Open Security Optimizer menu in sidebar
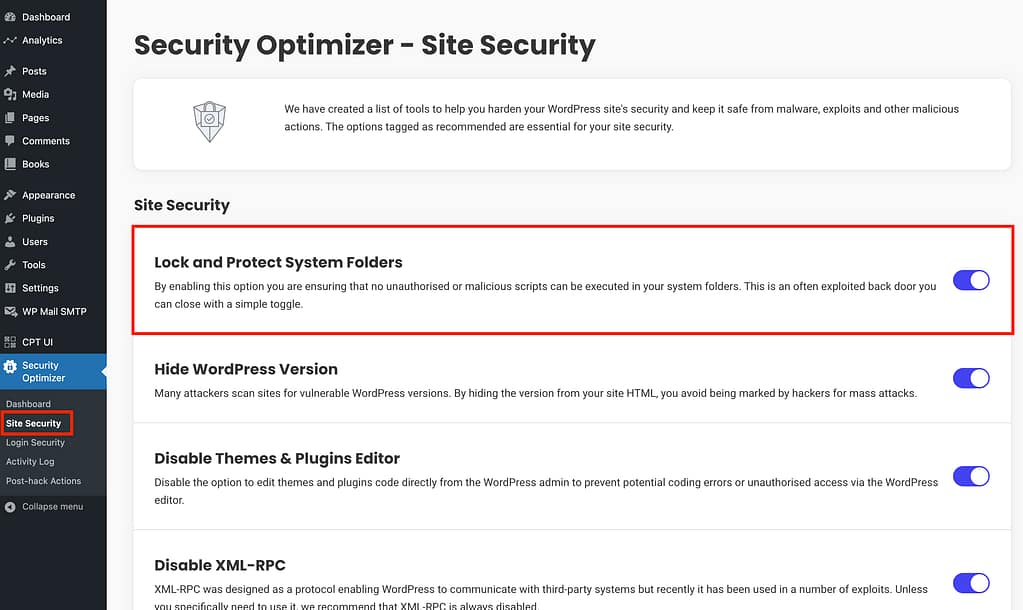 43,371
